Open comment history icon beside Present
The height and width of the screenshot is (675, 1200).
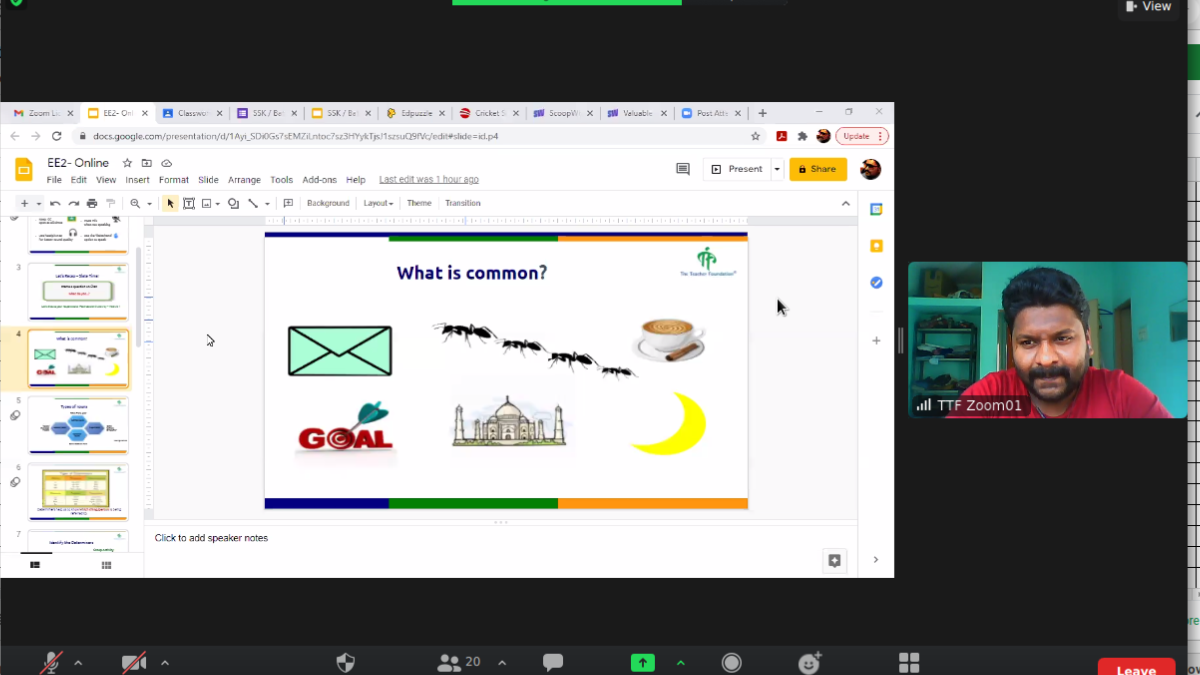tap(683, 169)
